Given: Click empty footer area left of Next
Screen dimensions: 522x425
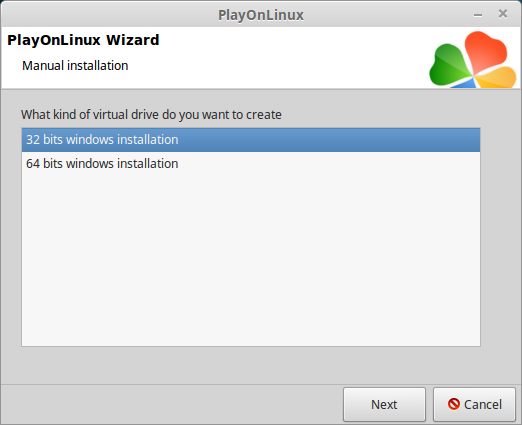Looking at the screenshot, I should coord(167,404).
